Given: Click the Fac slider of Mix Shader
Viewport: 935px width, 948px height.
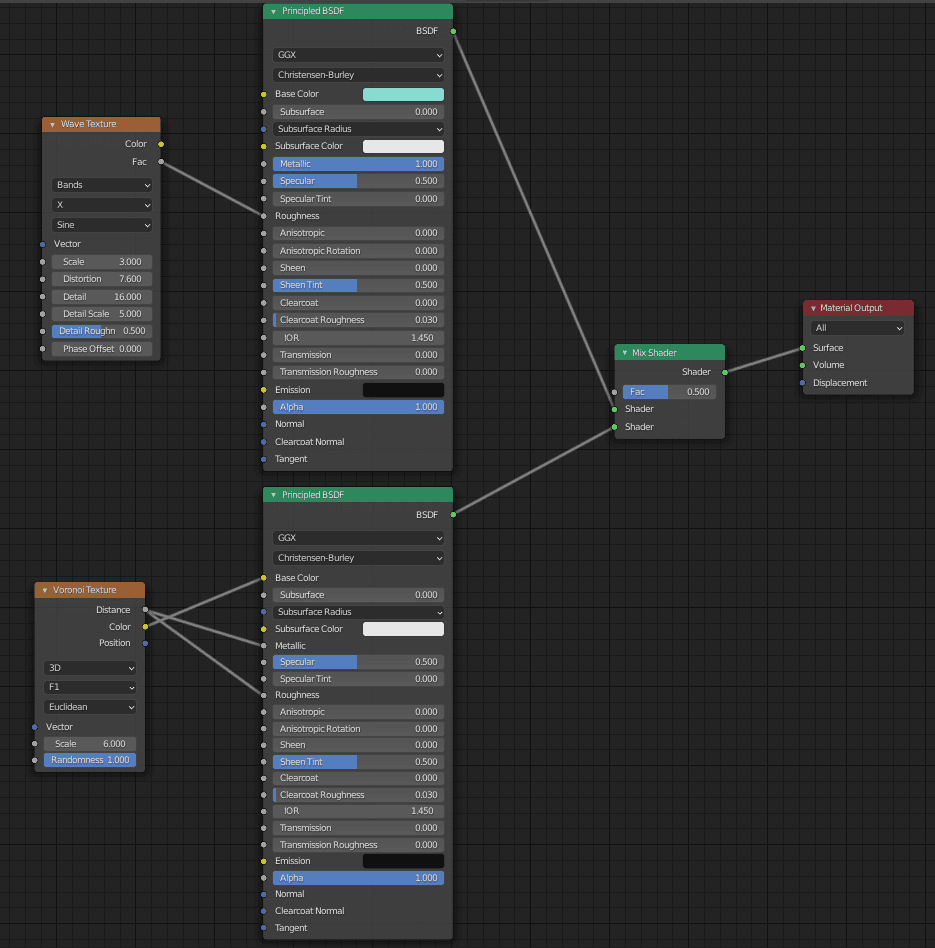Looking at the screenshot, I should click(x=670, y=391).
